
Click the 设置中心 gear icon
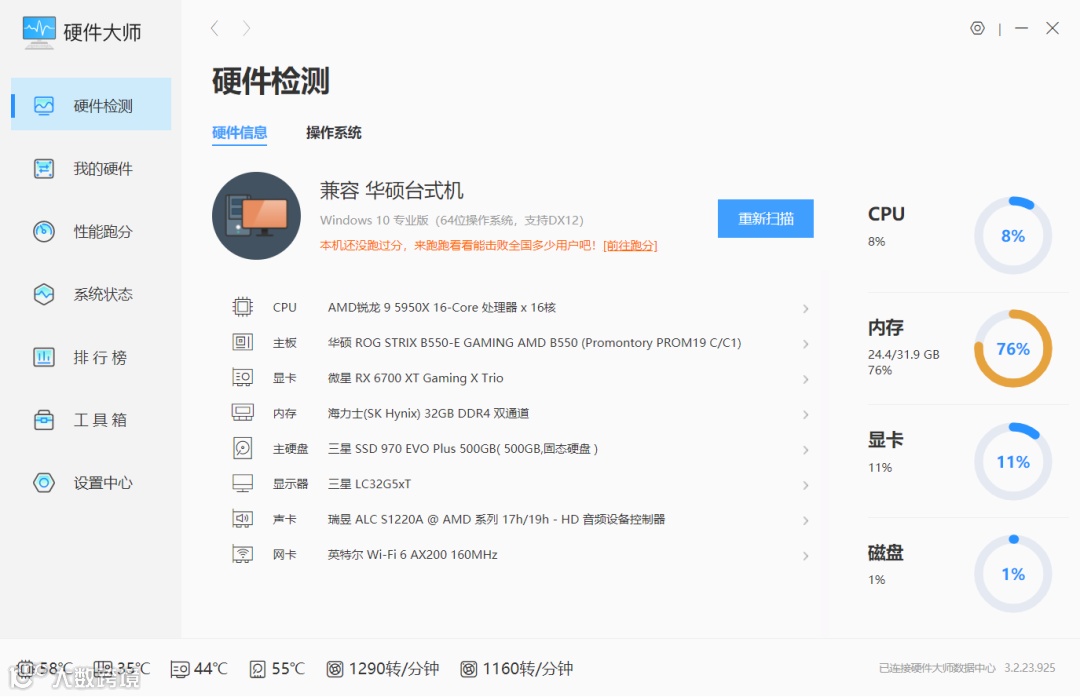44,482
